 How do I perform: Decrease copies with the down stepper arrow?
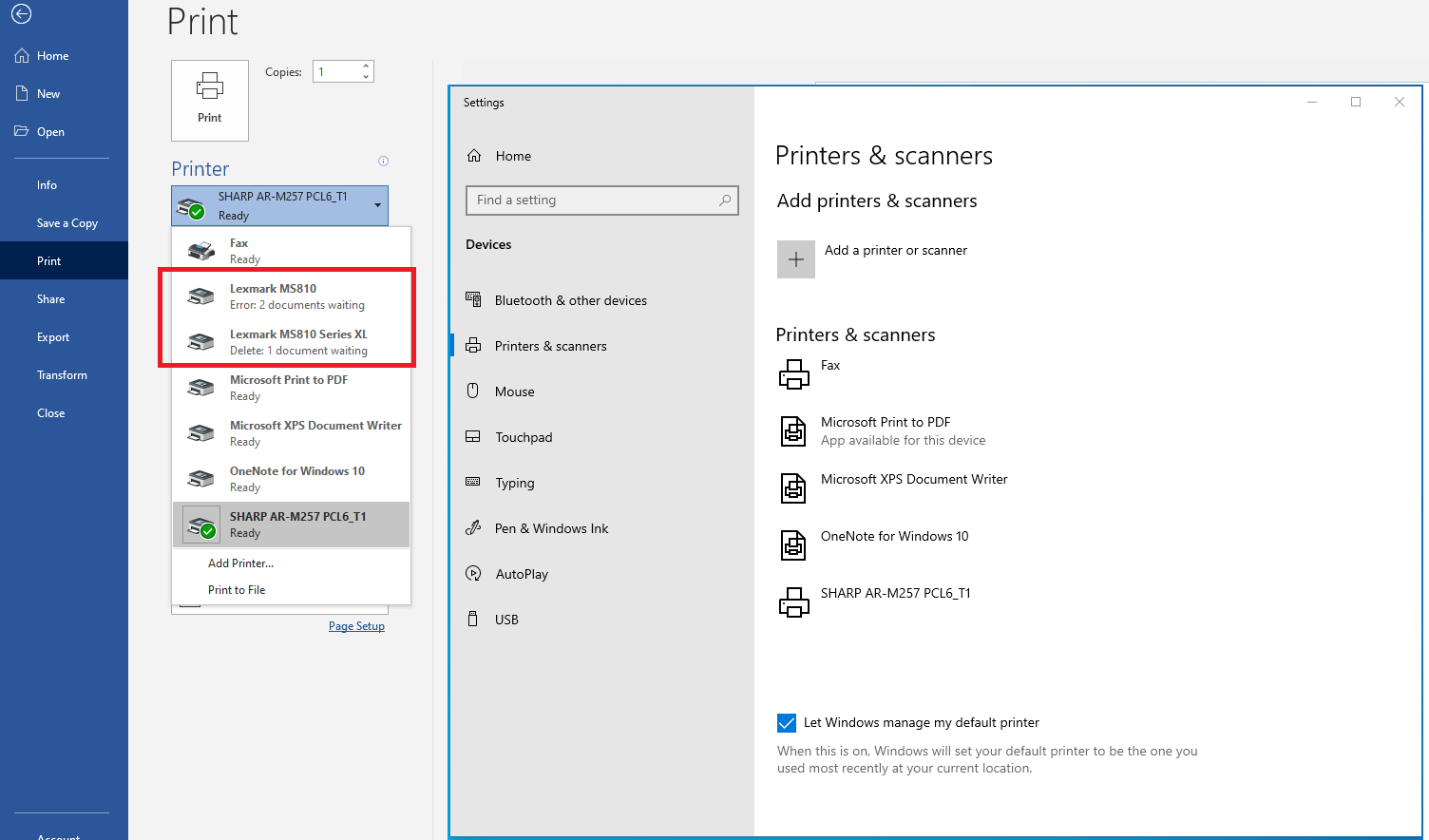[x=366, y=77]
